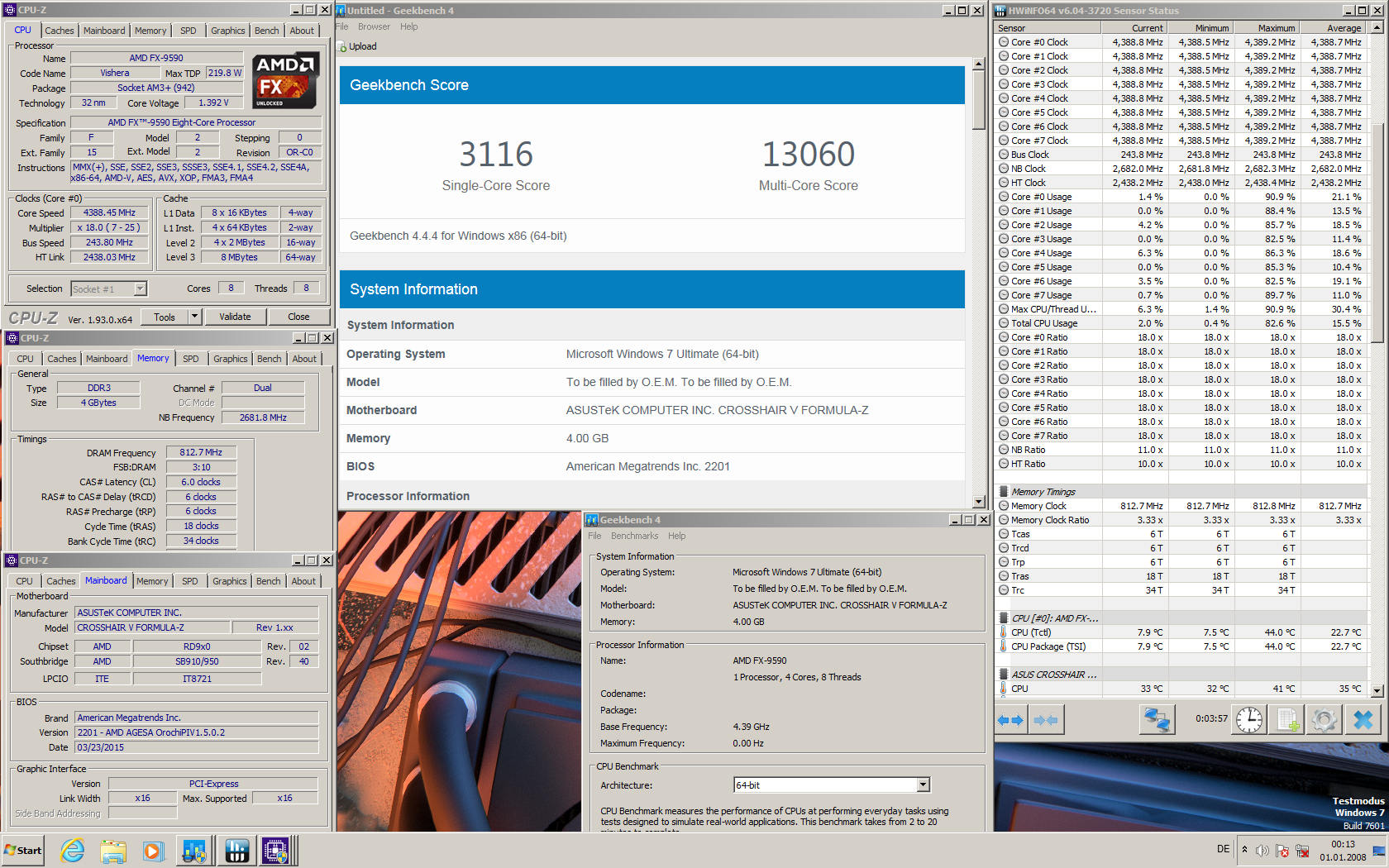This screenshot has height=868, width=1389.
Task: Click the CPU (Tctl) thermometer icon
Action: tap(1004, 632)
